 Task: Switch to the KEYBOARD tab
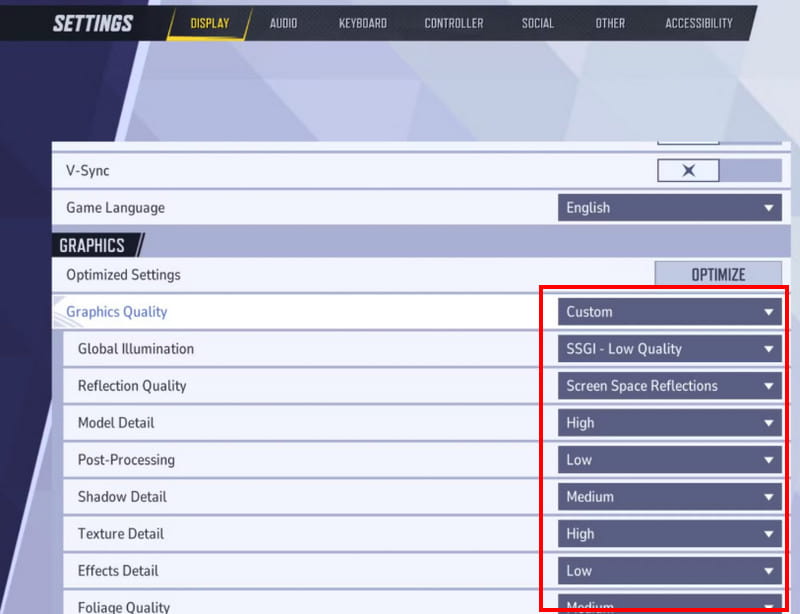[x=362, y=23]
